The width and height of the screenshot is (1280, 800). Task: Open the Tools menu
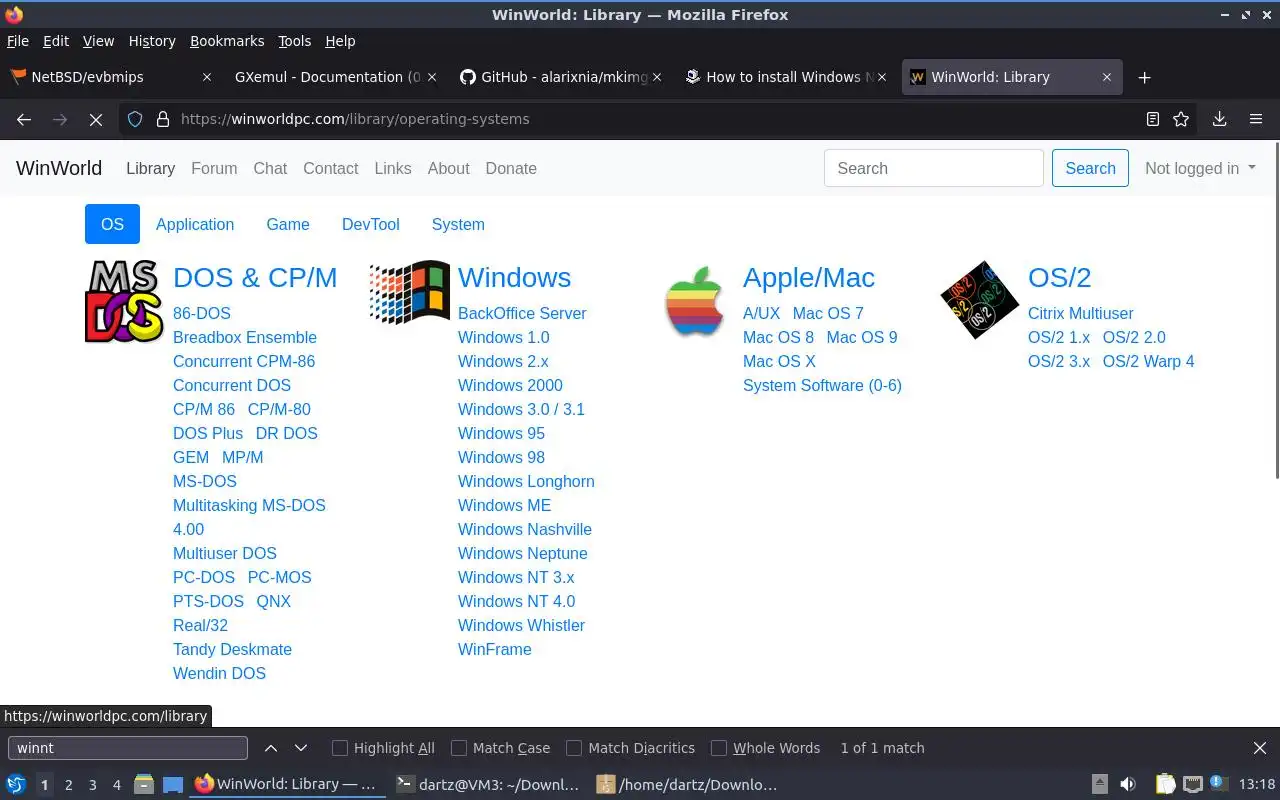tap(295, 41)
